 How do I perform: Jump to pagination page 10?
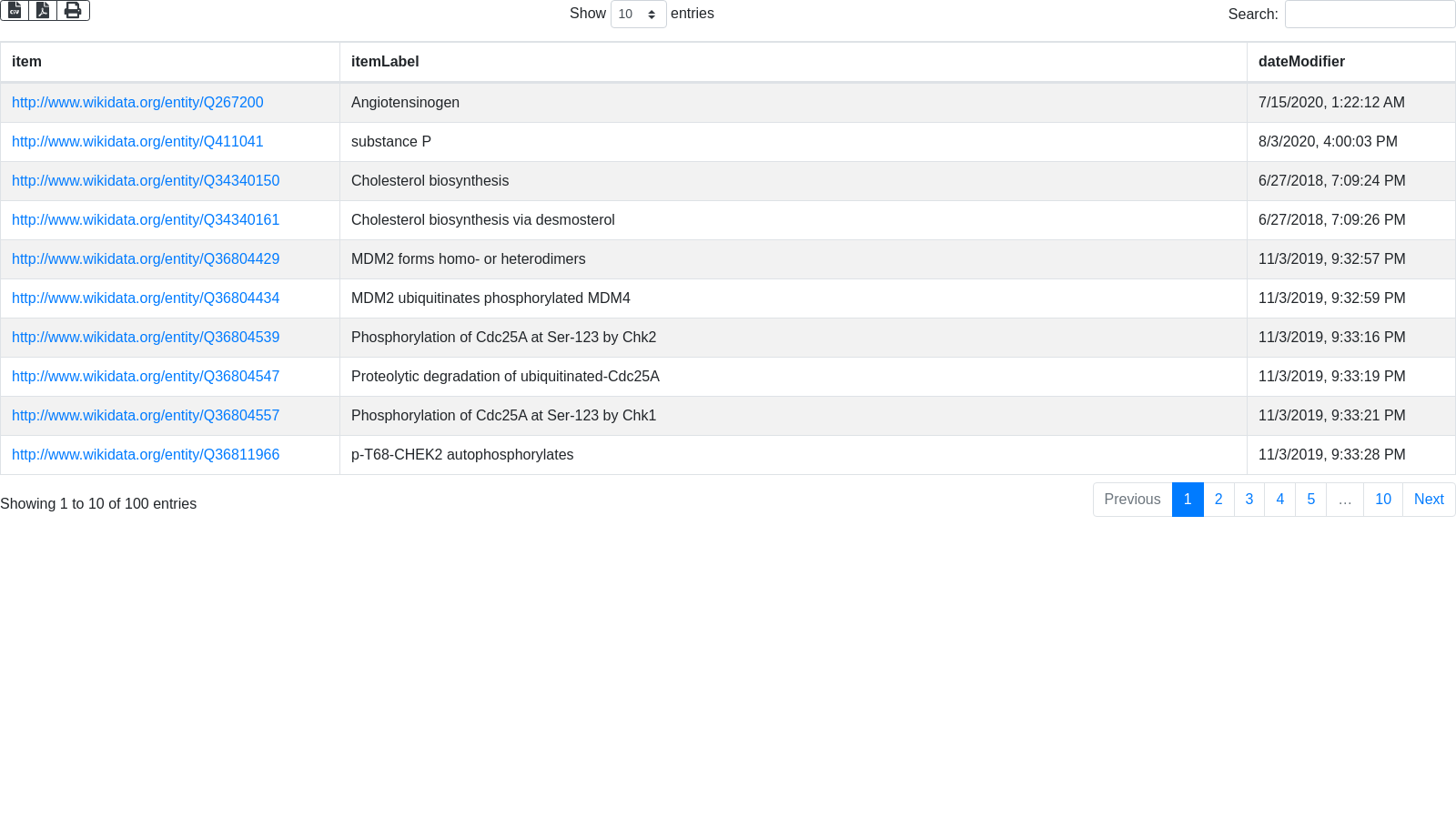(1383, 500)
